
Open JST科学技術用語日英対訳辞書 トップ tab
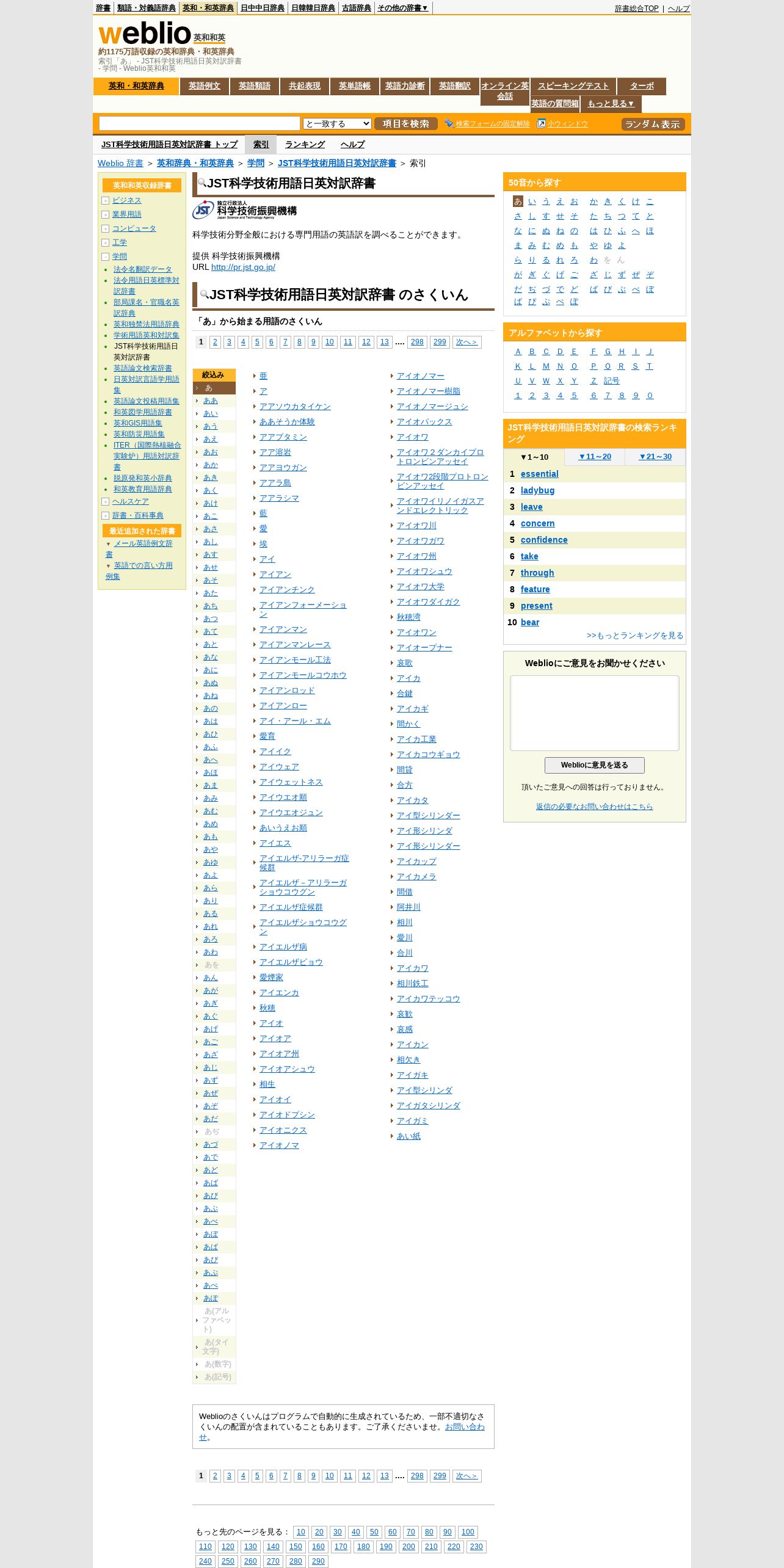point(169,145)
